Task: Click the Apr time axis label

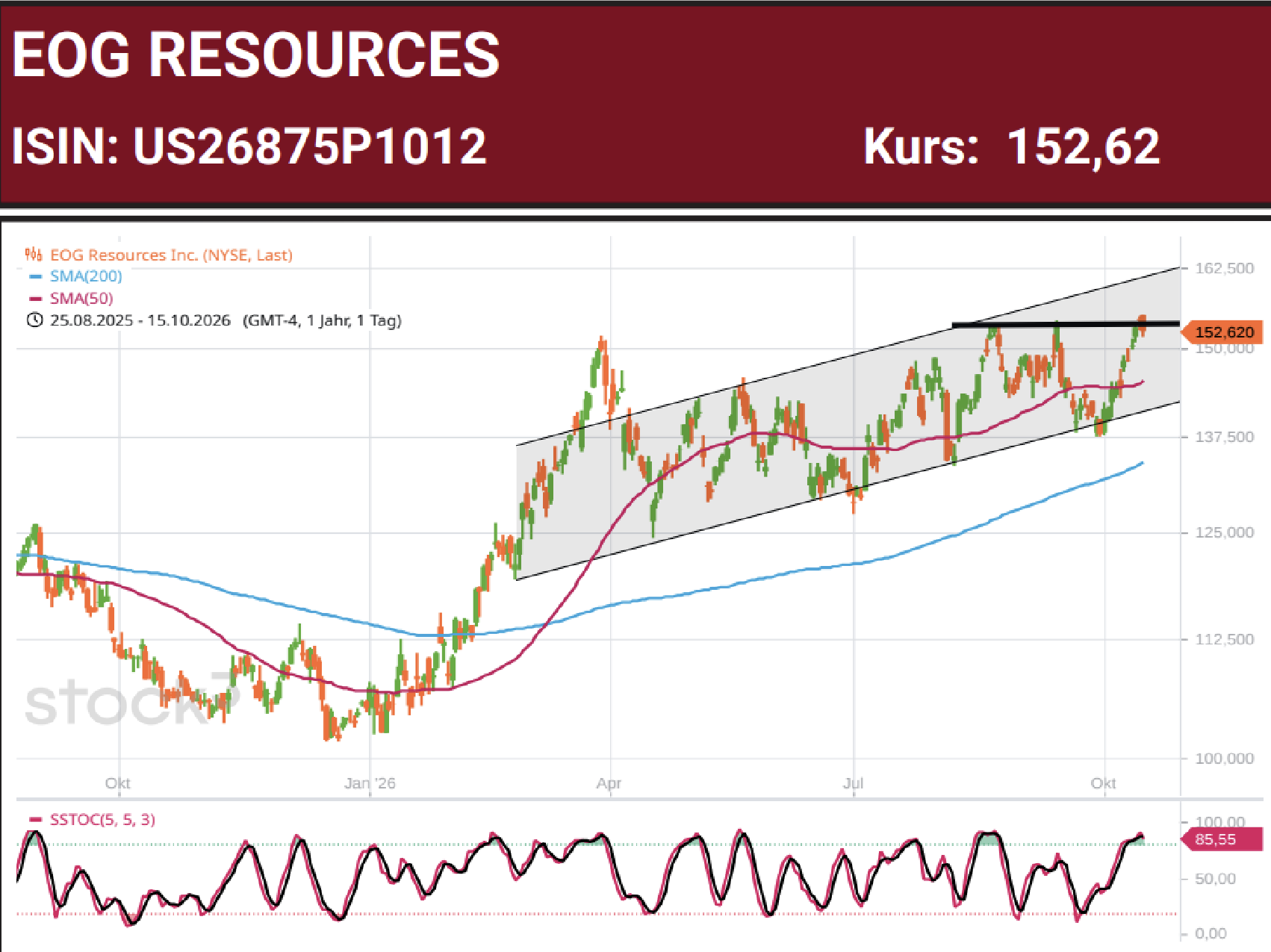Action: pyautogui.click(x=609, y=783)
